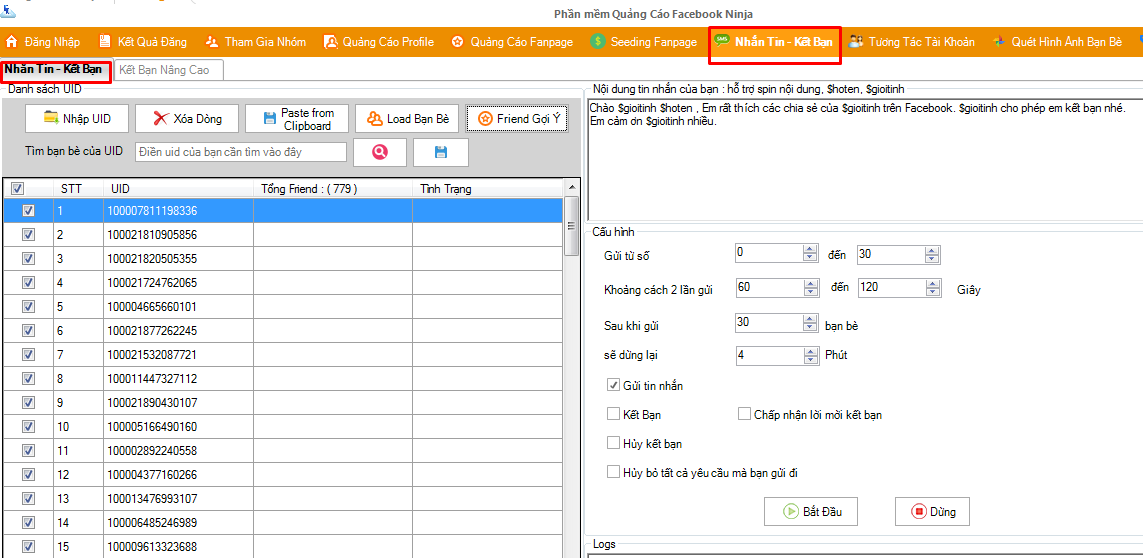Uncheck the Gửi tin nhắn checkbox

613,385
